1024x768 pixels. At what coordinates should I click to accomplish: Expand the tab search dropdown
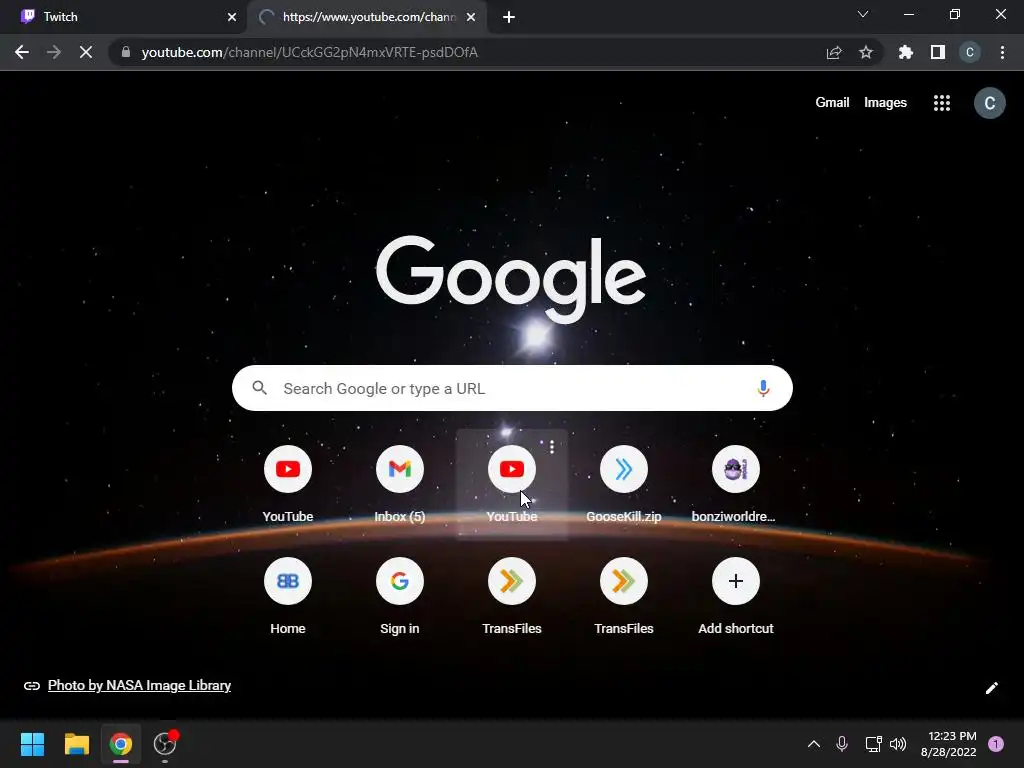coord(863,14)
